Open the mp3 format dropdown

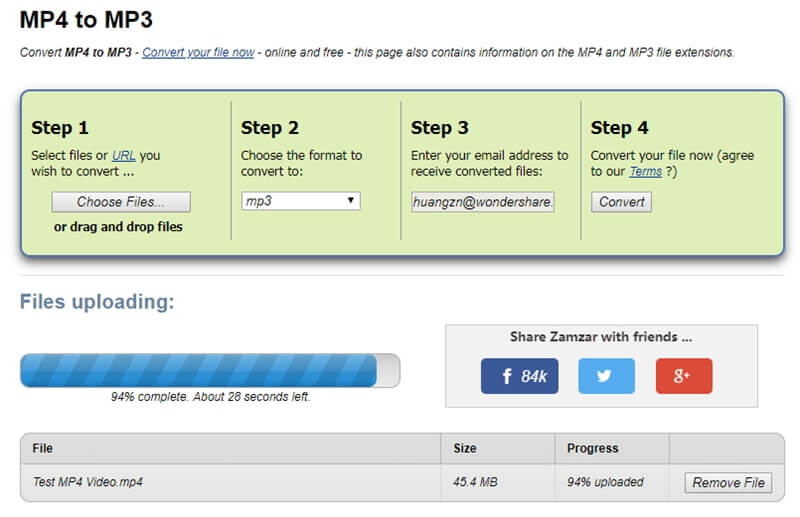301,201
